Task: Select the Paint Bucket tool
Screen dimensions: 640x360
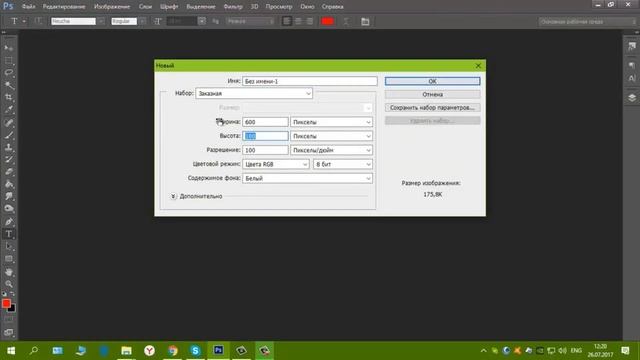Action: [x=9, y=184]
